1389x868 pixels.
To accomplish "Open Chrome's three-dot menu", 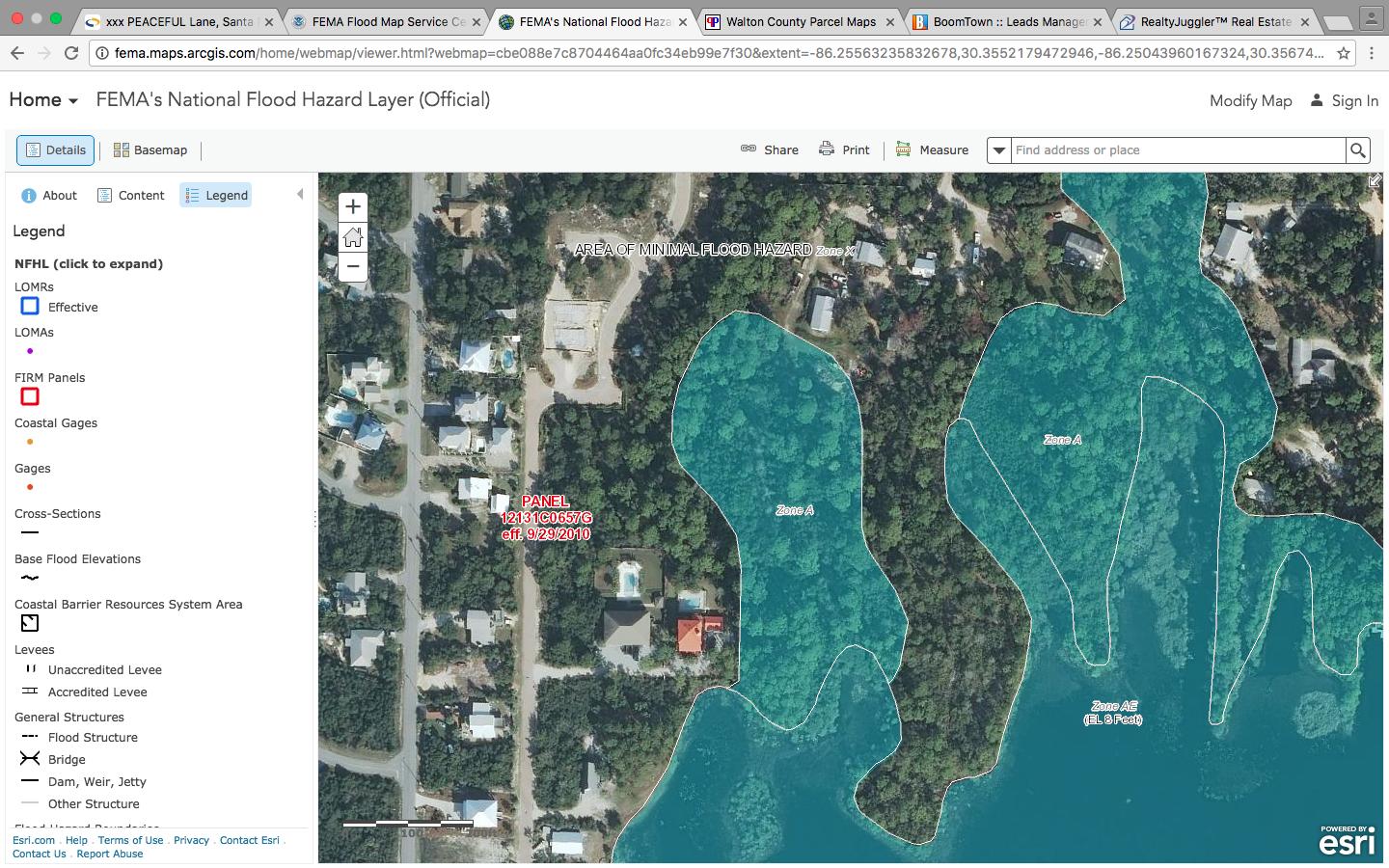I will (x=1372, y=54).
